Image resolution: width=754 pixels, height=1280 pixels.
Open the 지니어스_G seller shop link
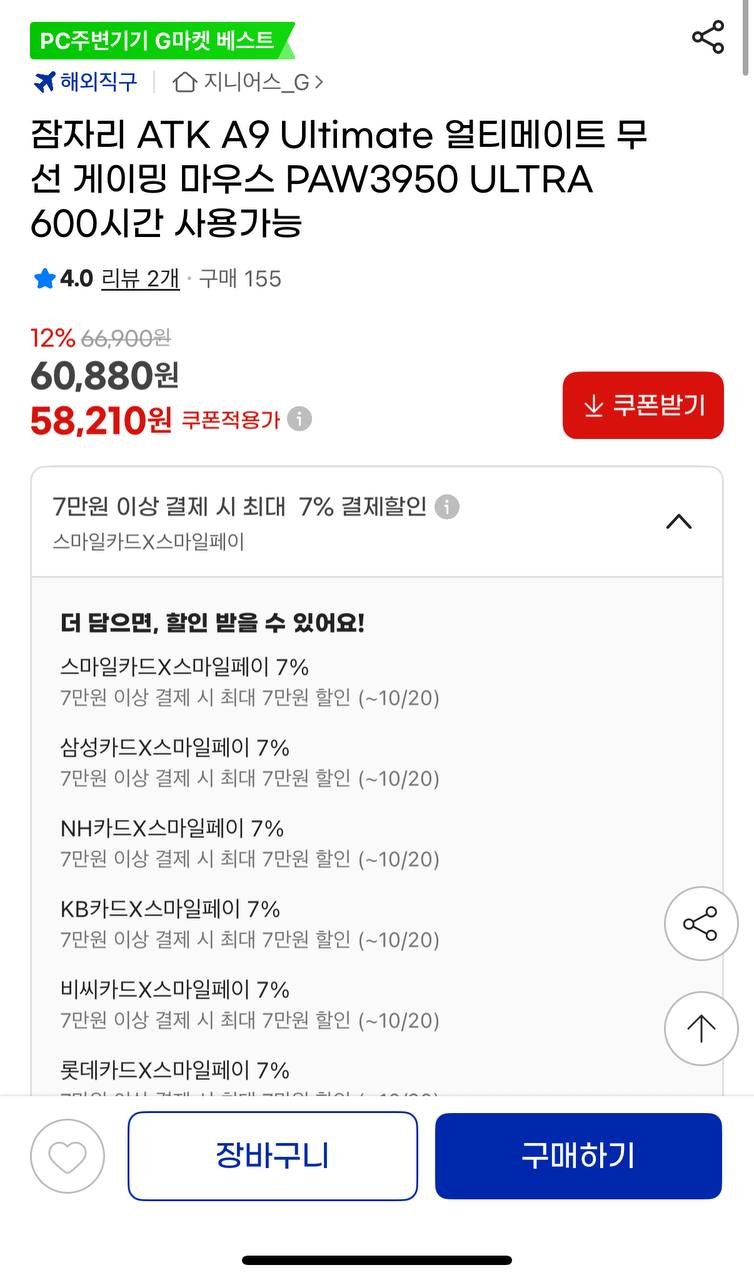point(248,82)
